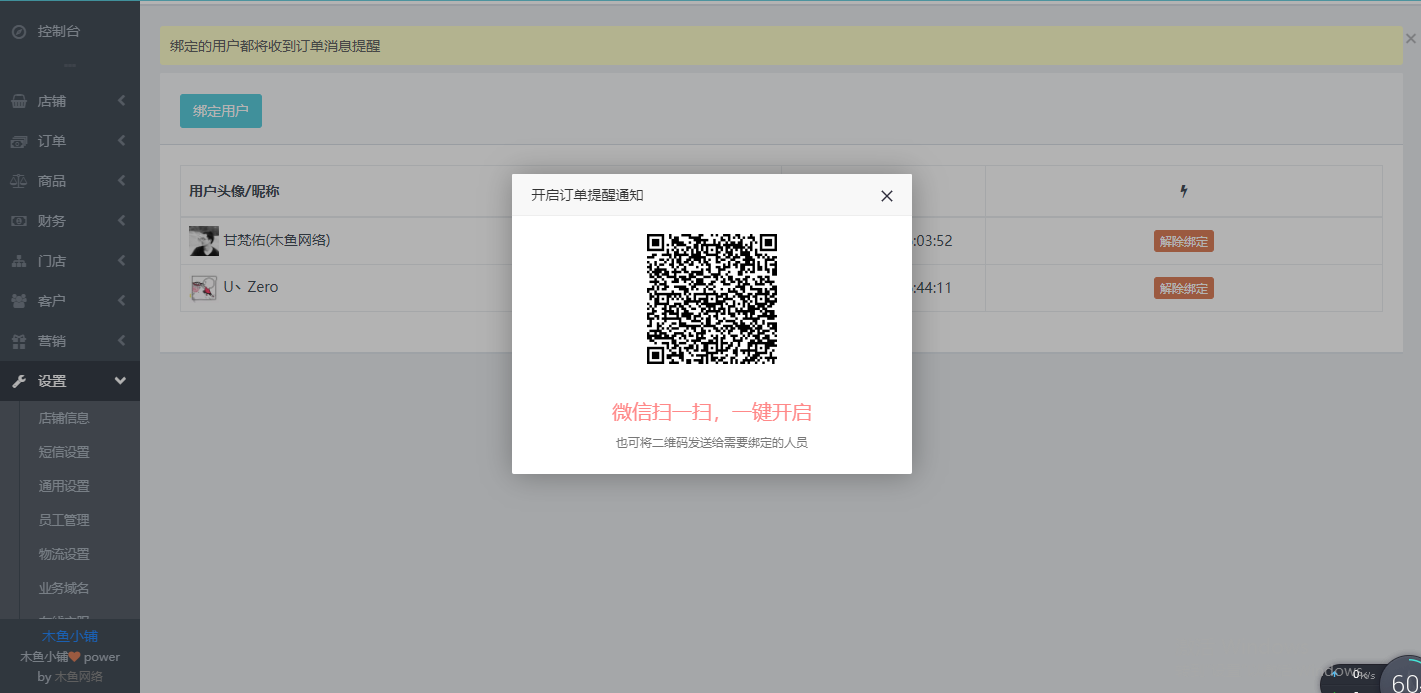Expand the 店铺 menu chevron
Screen dimensions: 1421x693
(121, 101)
